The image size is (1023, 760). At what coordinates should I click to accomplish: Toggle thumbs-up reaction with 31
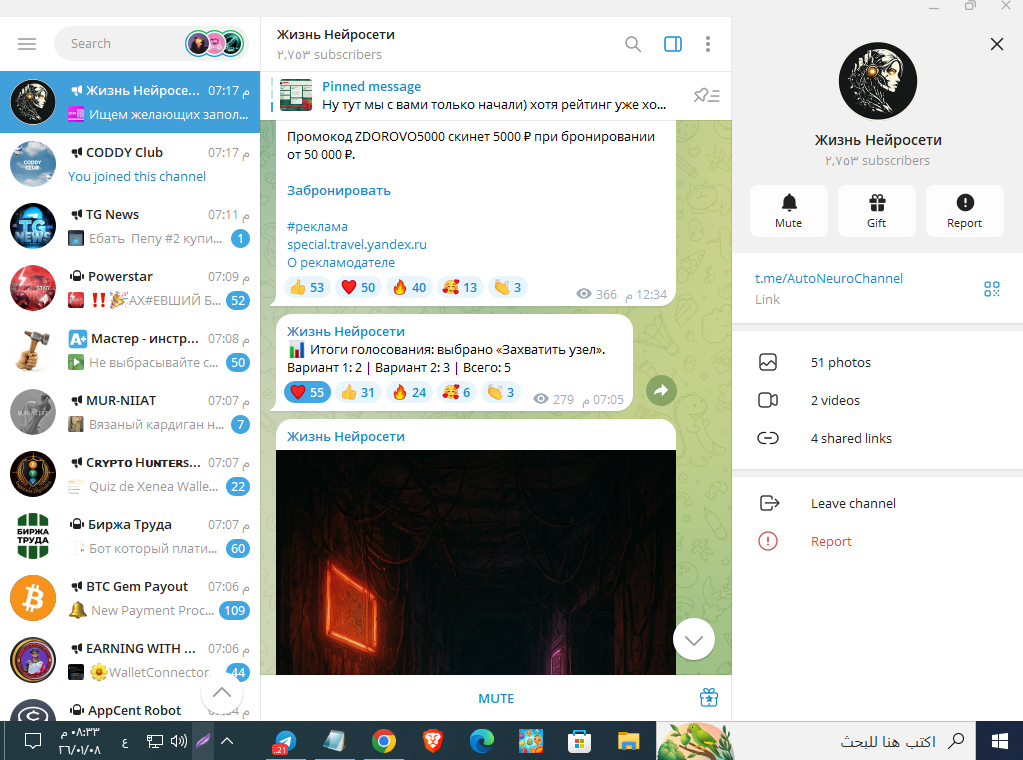tap(358, 392)
